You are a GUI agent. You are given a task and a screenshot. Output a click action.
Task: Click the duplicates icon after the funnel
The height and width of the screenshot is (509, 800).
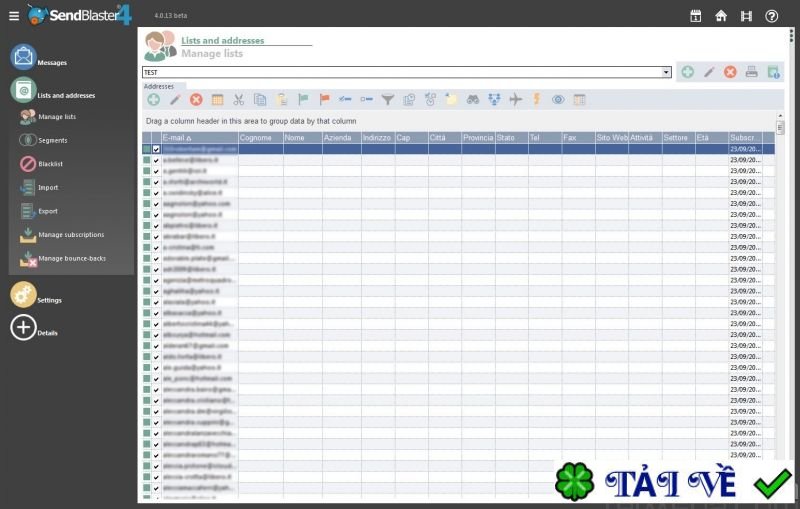[409, 99]
